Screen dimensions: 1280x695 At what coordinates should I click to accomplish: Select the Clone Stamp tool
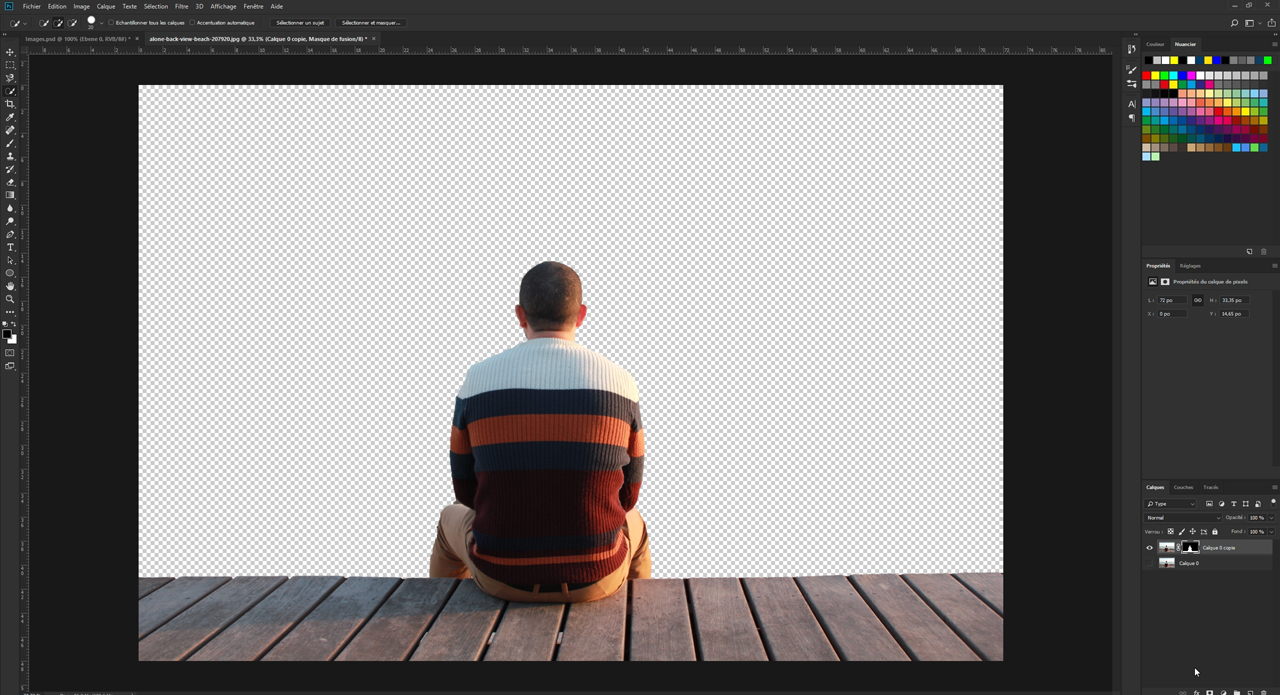coord(10,156)
